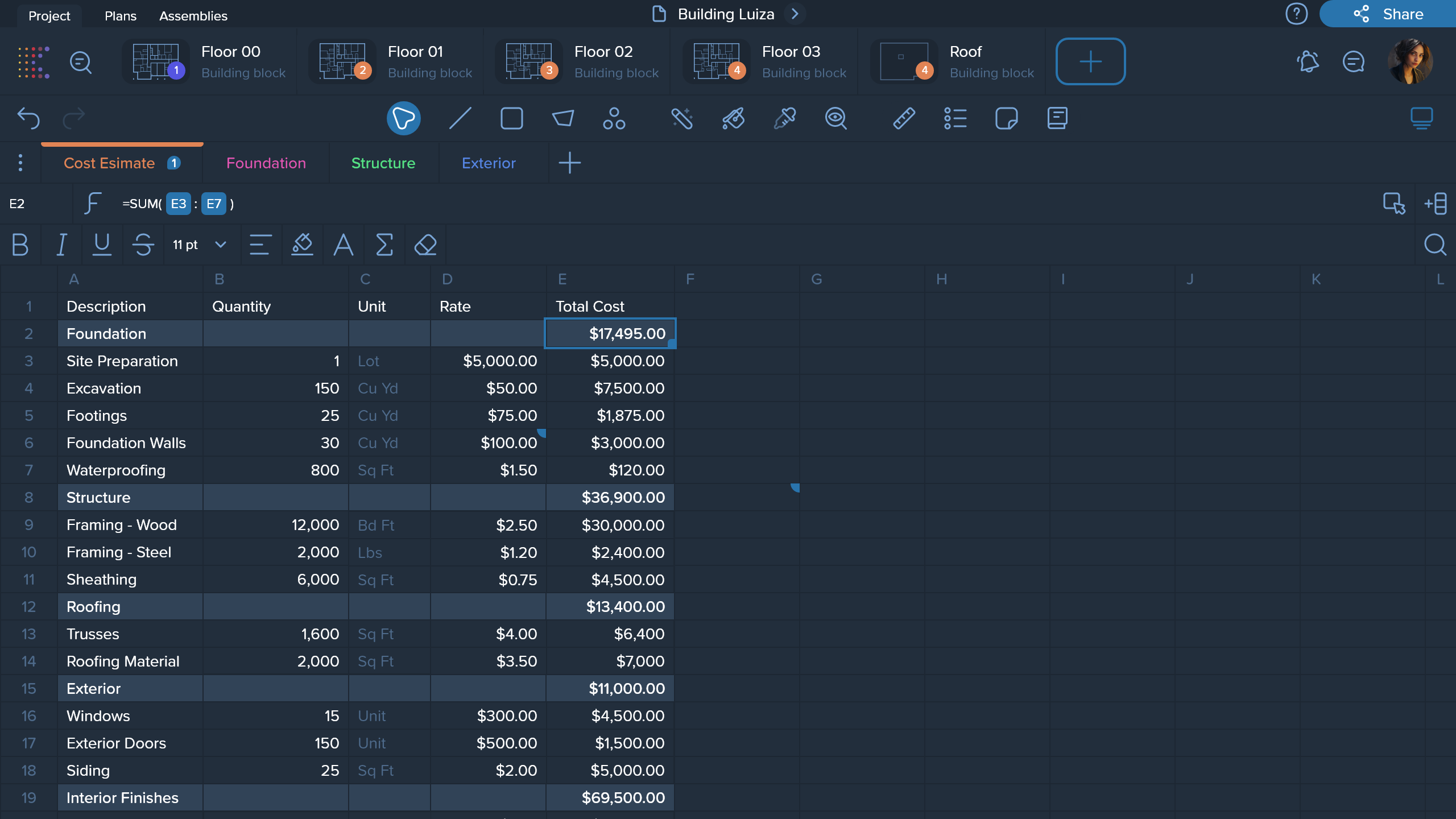Open the sheet options menu
1456x819 pixels.
click(x=20, y=163)
